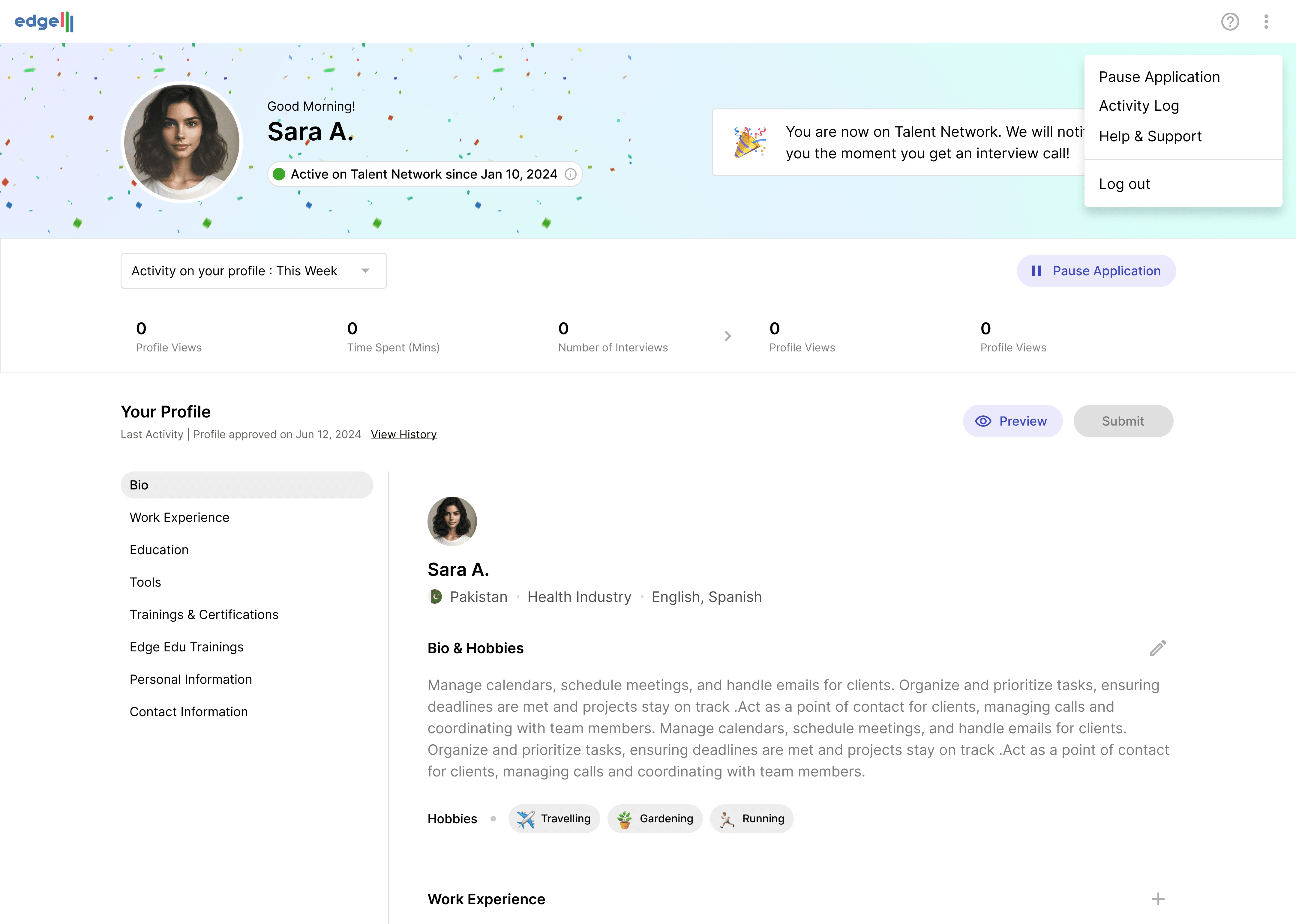Click the edge logo in header
1296x924 pixels.
(44, 22)
